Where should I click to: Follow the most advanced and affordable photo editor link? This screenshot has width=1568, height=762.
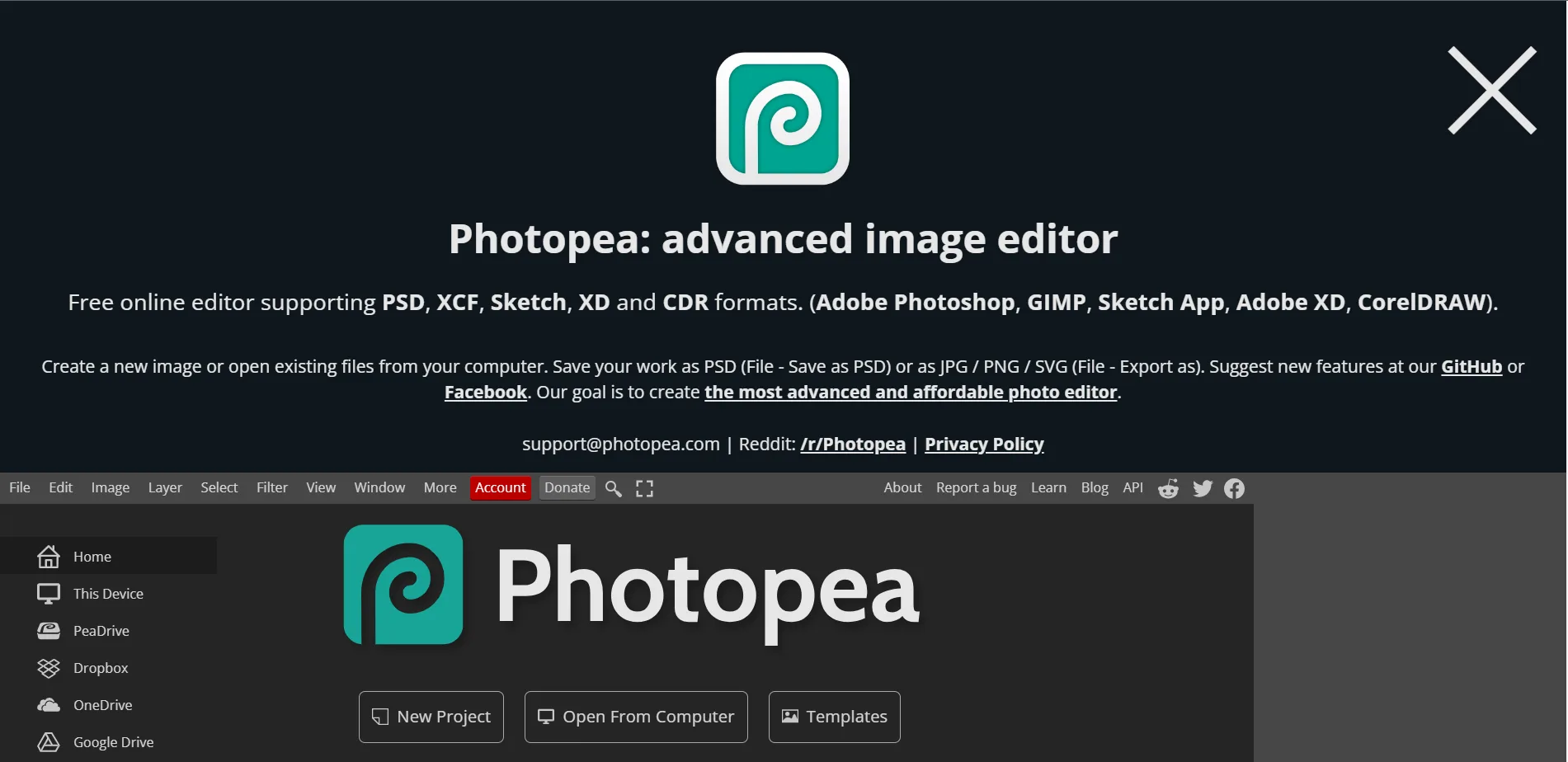coord(911,392)
